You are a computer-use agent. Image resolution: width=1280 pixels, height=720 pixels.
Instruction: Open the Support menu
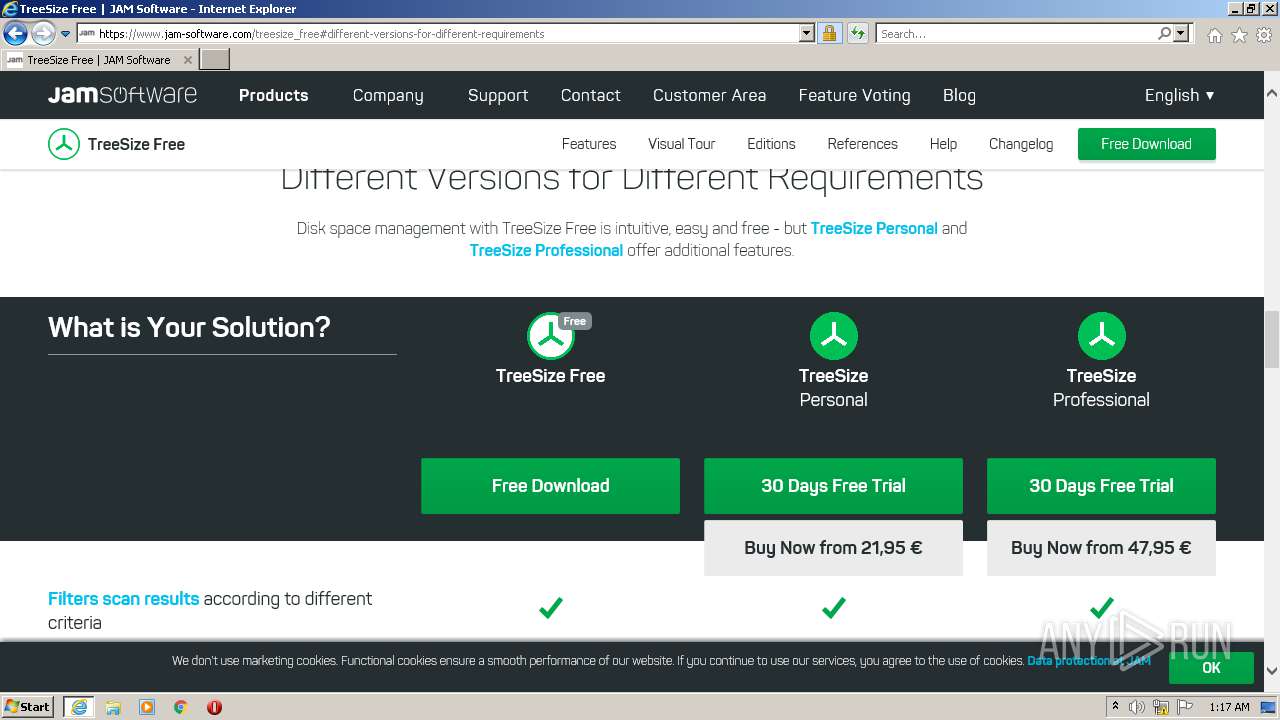[x=498, y=96]
